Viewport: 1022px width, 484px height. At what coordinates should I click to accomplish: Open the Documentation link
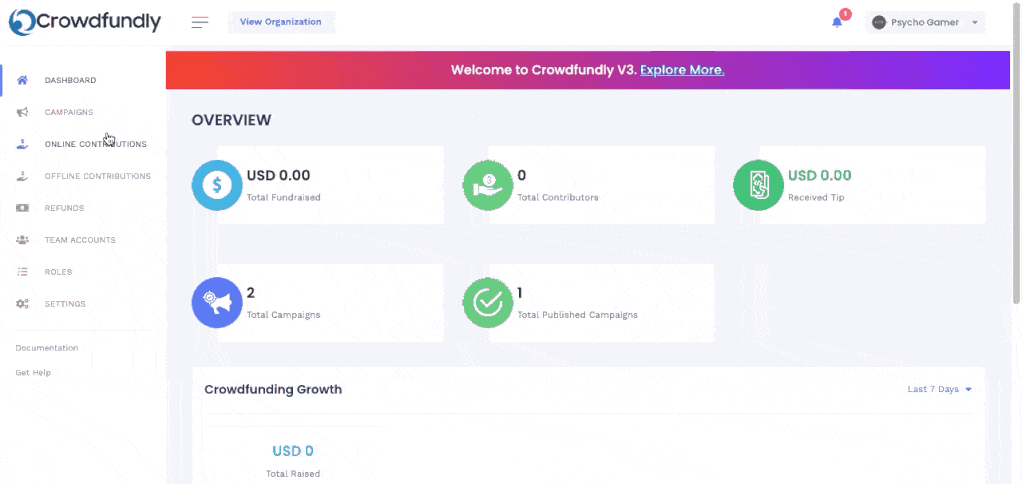coord(47,348)
